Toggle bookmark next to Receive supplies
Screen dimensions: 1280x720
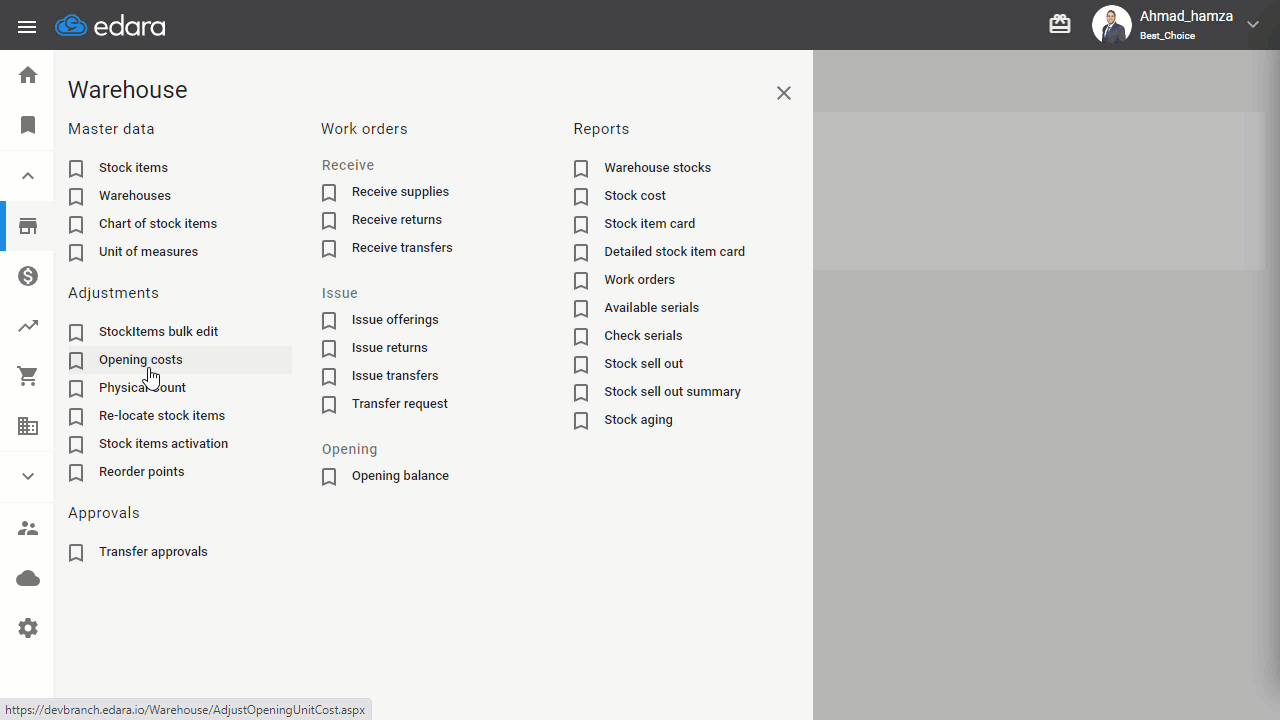pyautogui.click(x=329, y=193)
